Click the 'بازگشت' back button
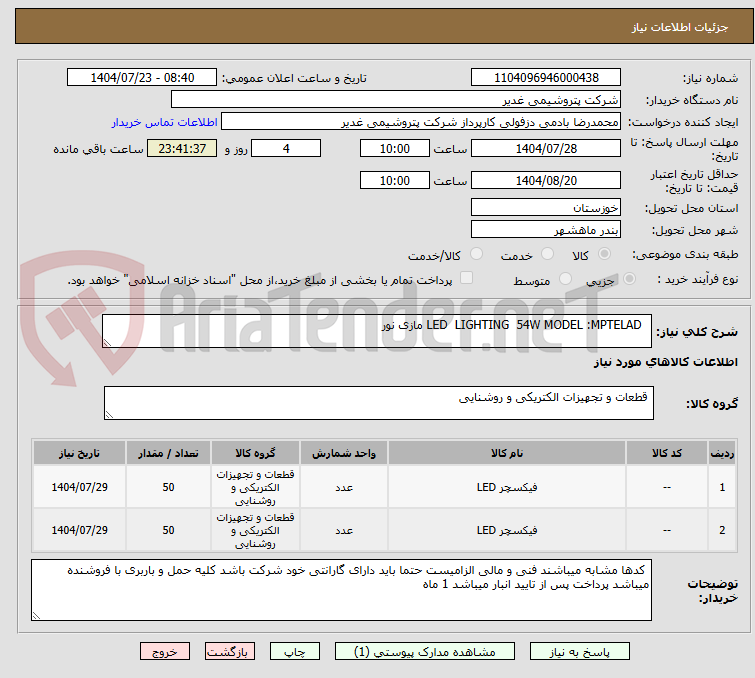 tap(230, 652)
